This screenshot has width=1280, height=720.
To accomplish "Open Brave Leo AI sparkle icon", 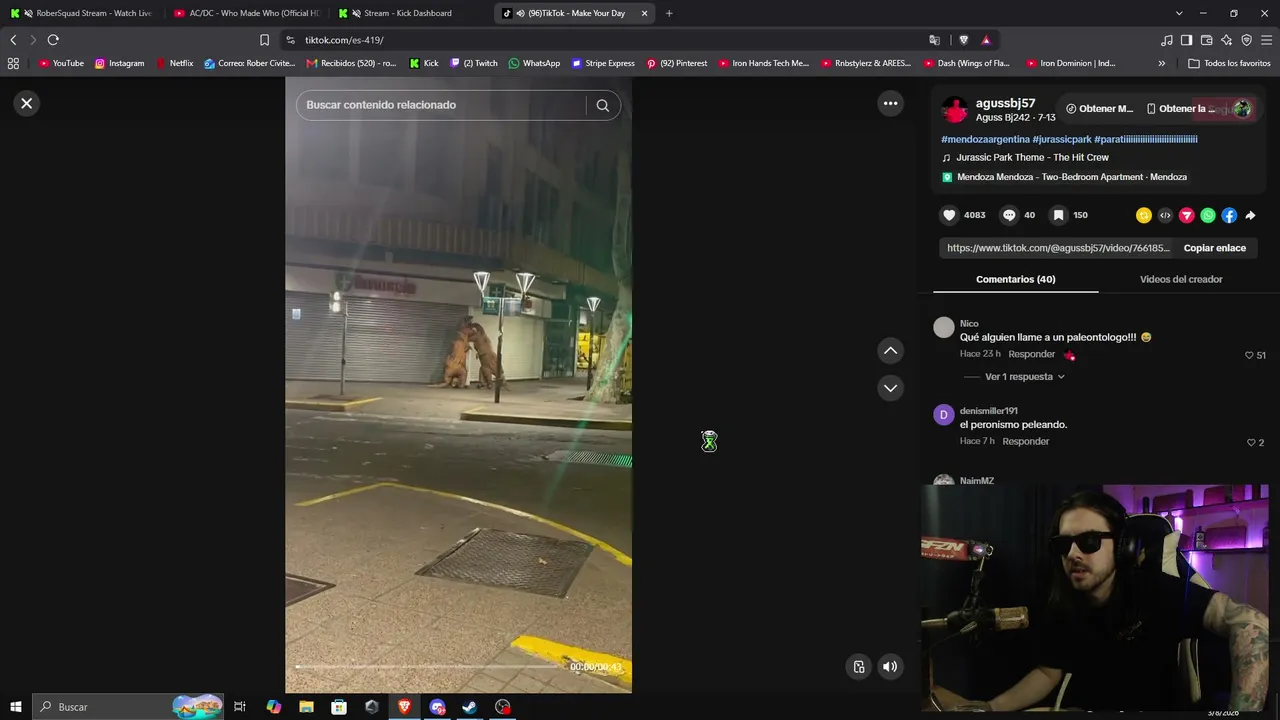I will click(x=1226, y=40).
